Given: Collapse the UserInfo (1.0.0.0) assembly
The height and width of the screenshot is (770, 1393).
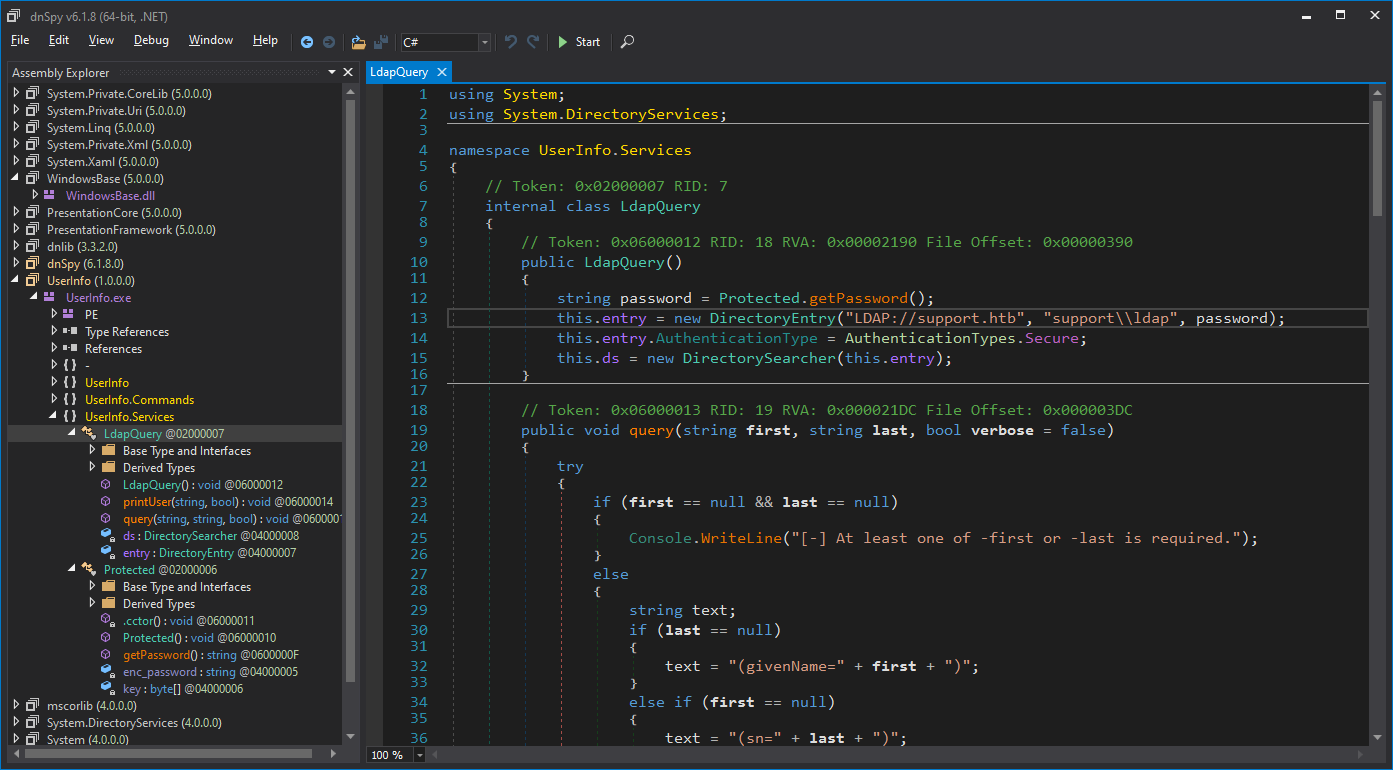Looking at the screenshot, I should click(16, 280).
